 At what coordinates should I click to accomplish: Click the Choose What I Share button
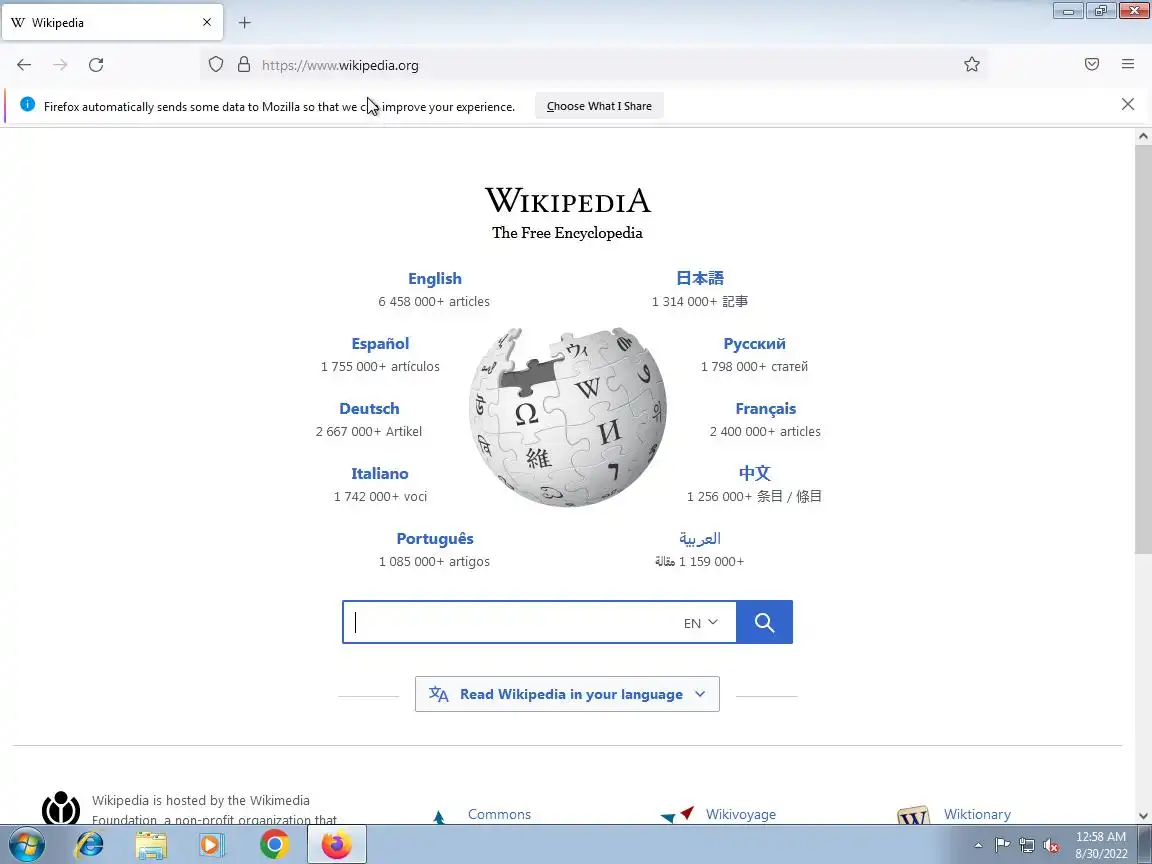point(599,106)
